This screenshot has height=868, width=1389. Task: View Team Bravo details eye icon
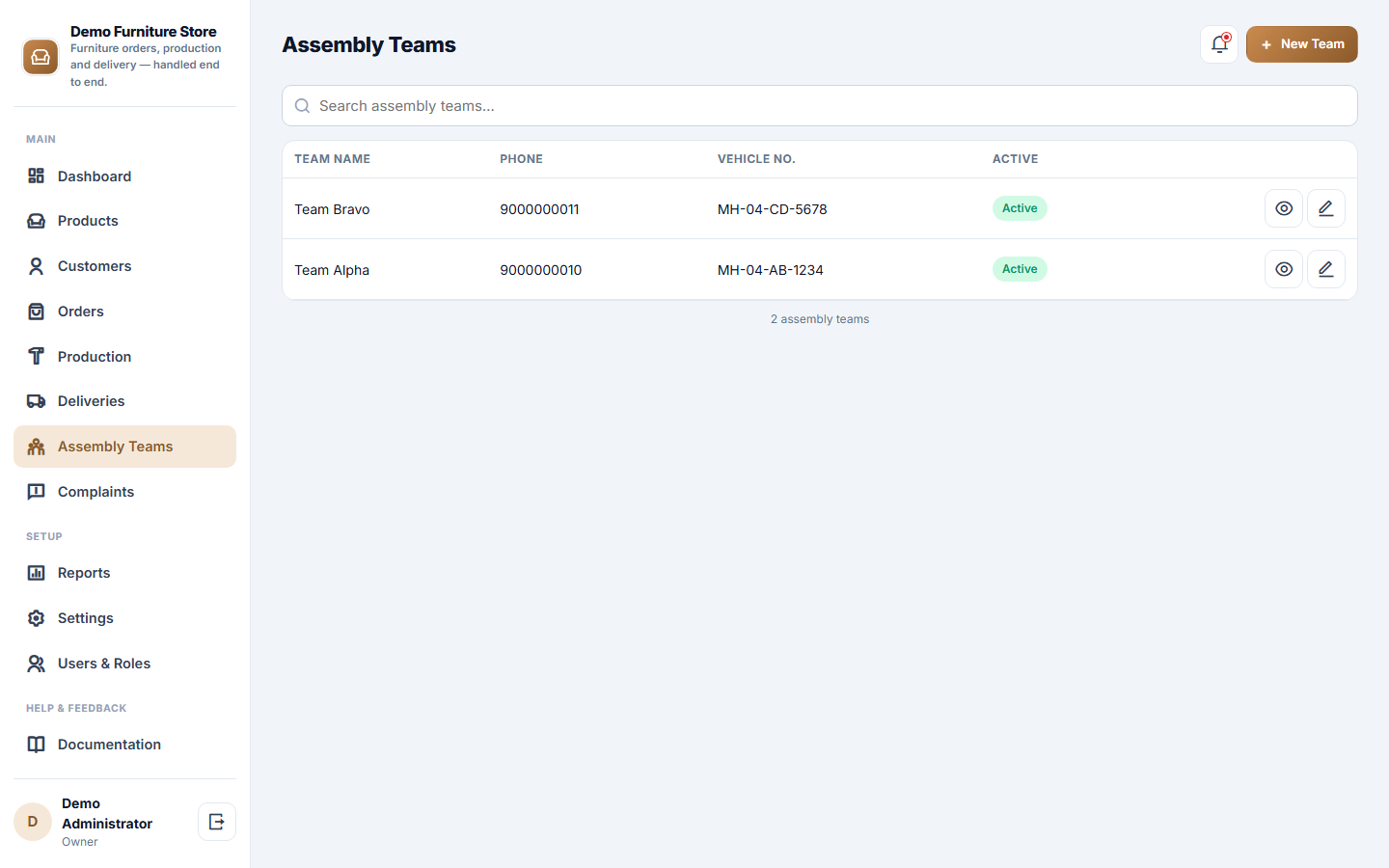pyautogui.click(x=1284, y=208)
